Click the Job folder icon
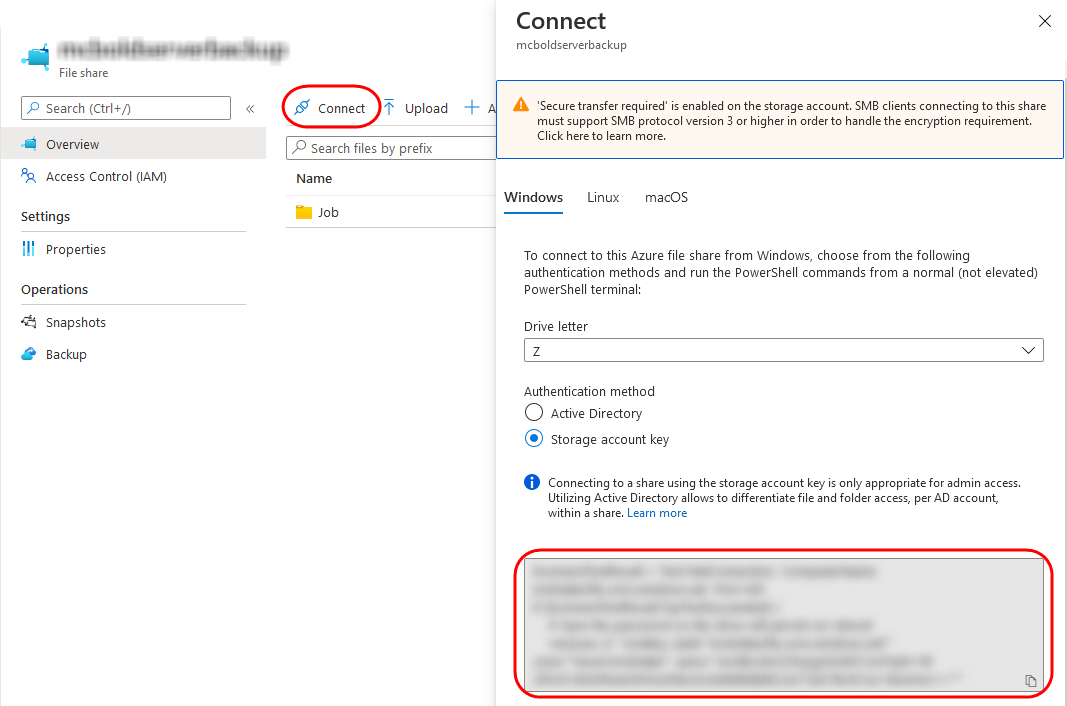Image resolution: width=1067 pixels, height=706 pixels. tap(303, 212)
